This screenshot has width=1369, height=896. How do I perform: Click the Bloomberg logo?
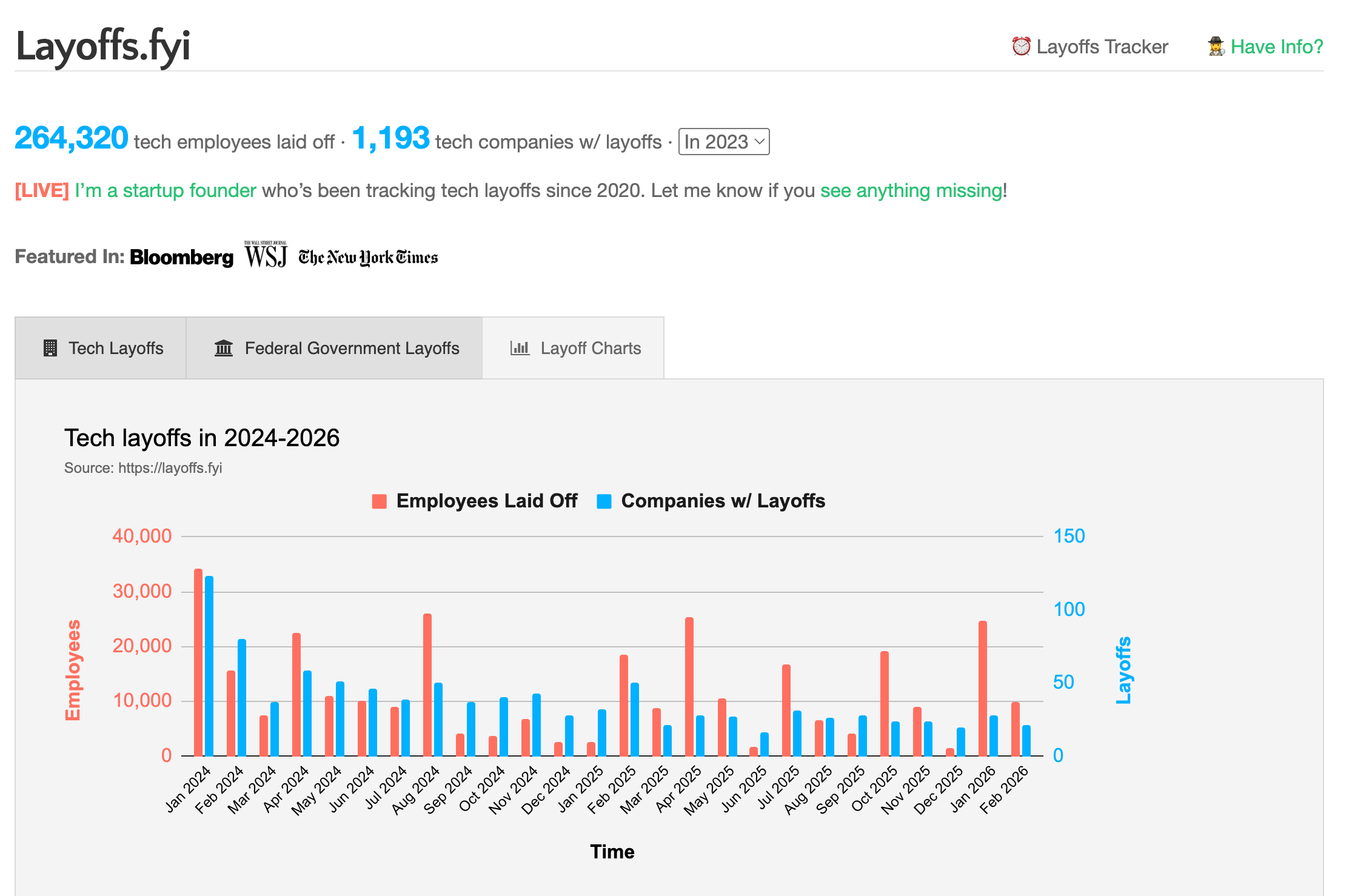181,257
